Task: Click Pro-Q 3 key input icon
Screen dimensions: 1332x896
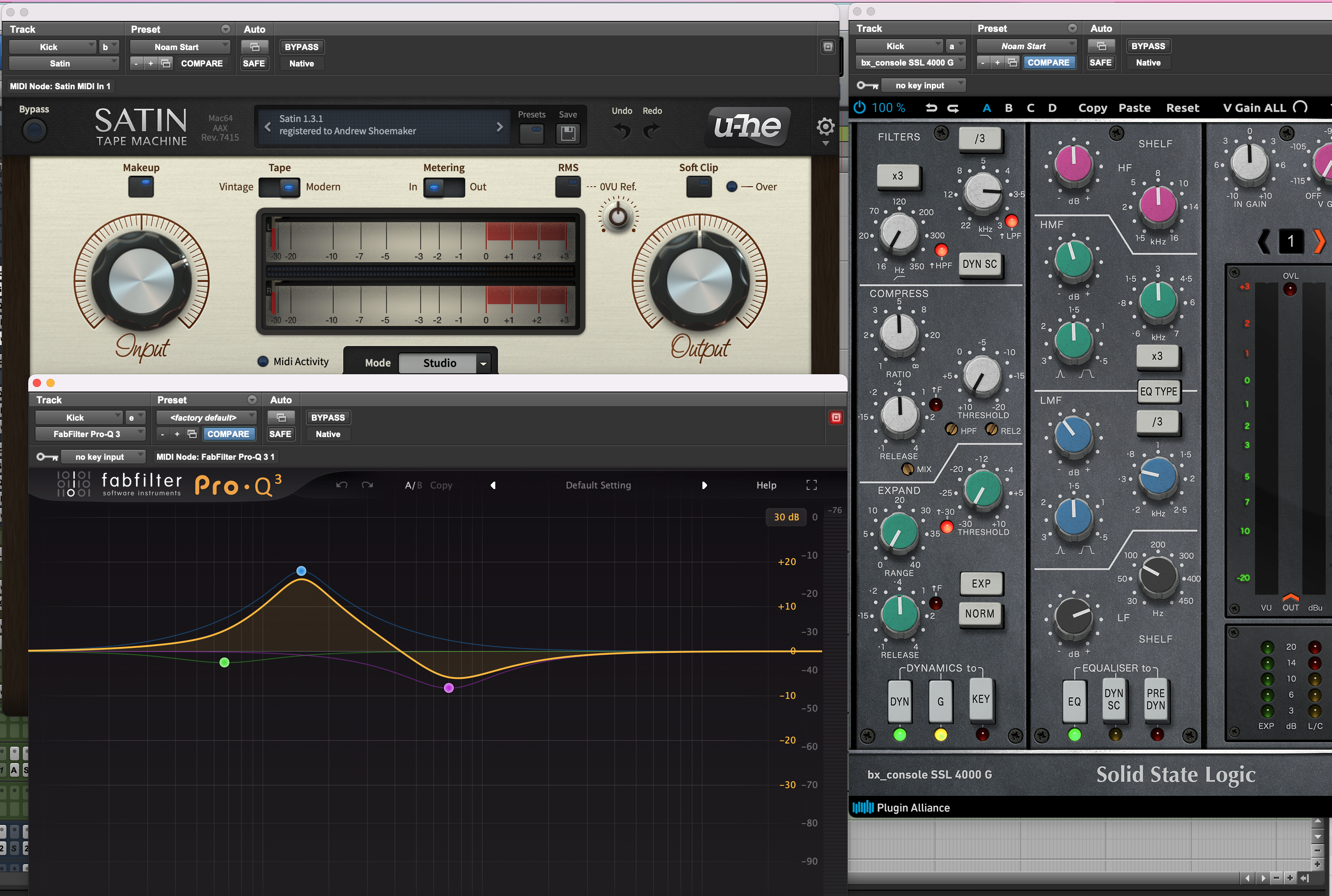Action: (47, 457)
